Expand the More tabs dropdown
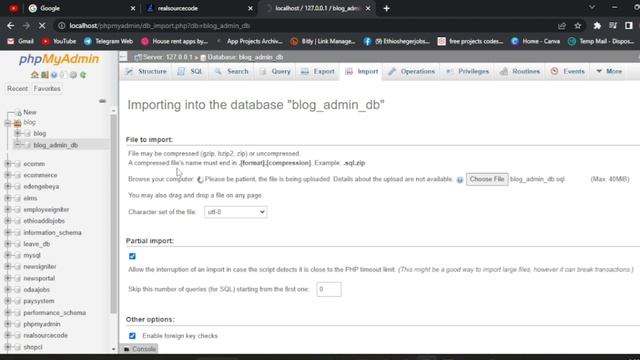The width and height of the screenshot is (640, 360). [609, 71]
